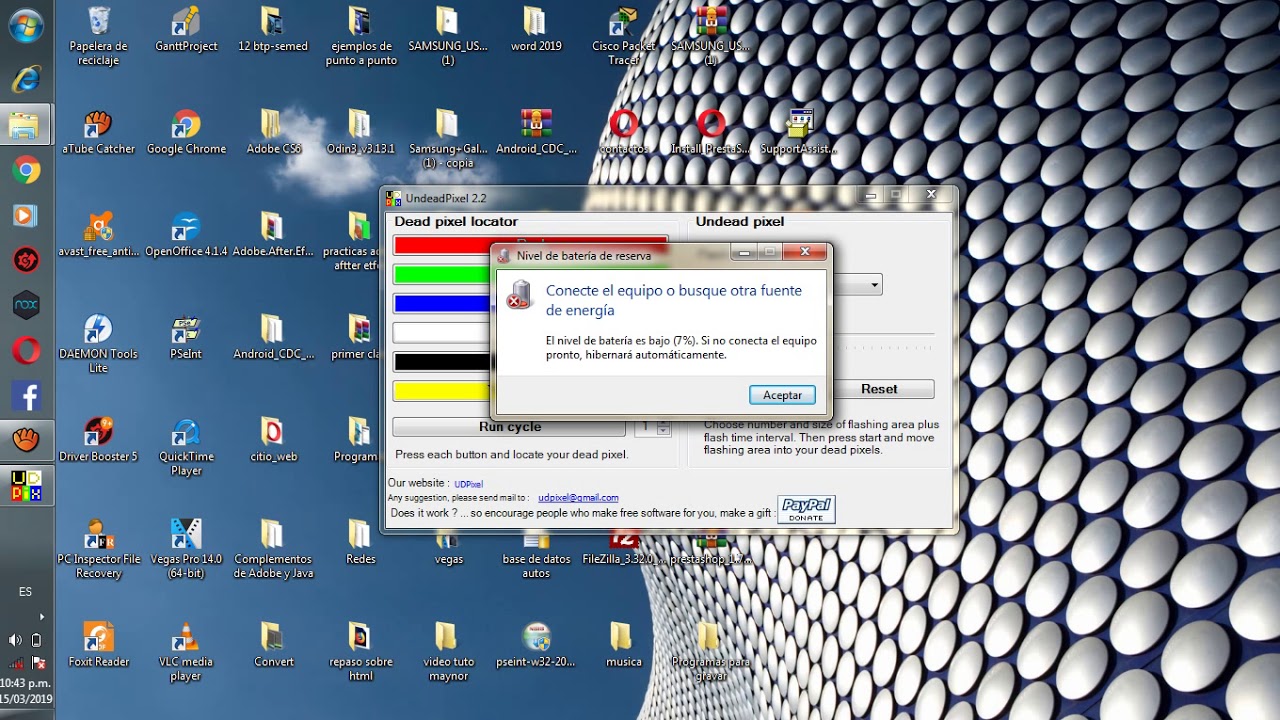Select the Adobe CS6 folder icon
The width and height of the screenshot is (1280, 720).
point(273,133)
